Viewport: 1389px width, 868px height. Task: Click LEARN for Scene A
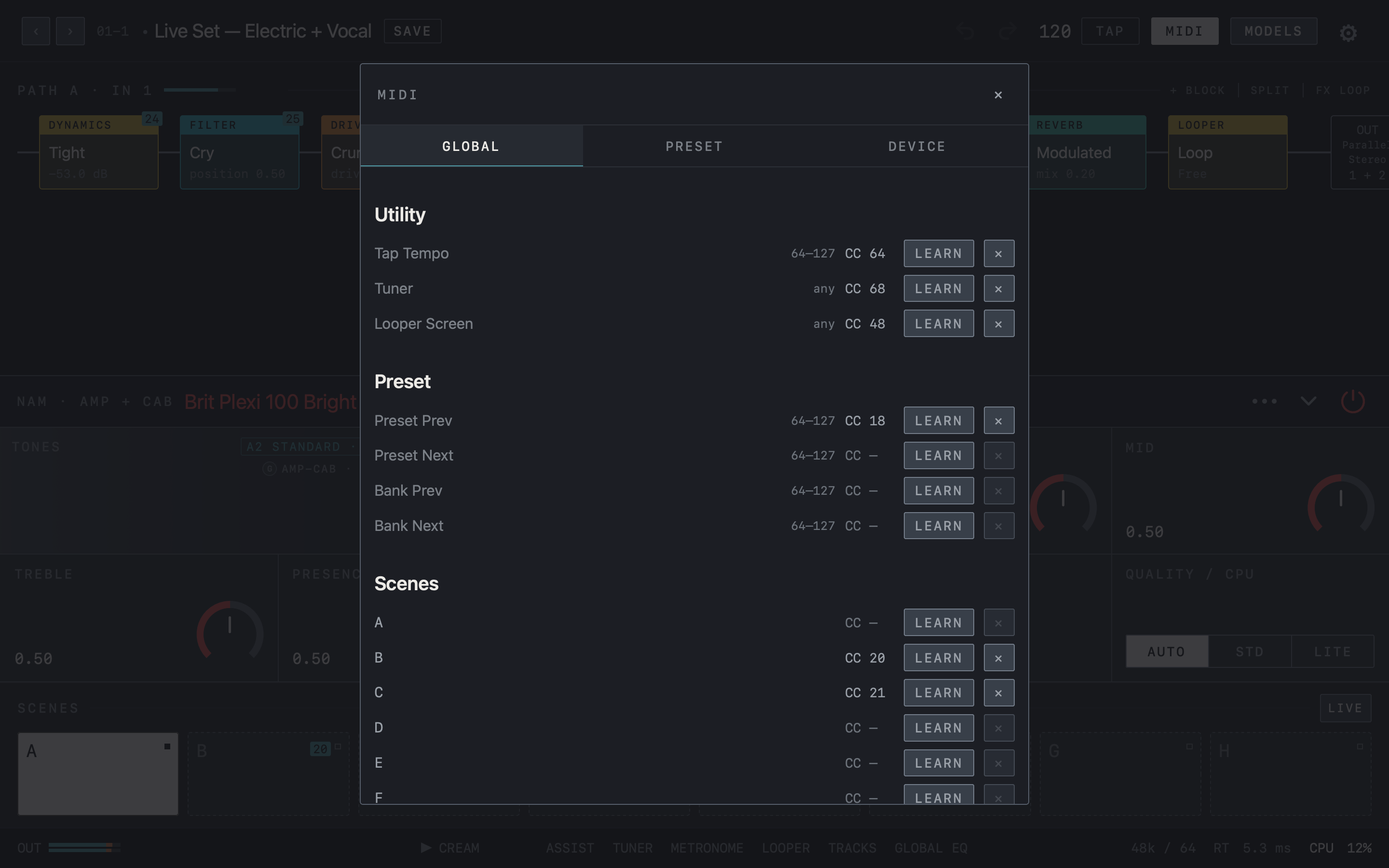939,623
